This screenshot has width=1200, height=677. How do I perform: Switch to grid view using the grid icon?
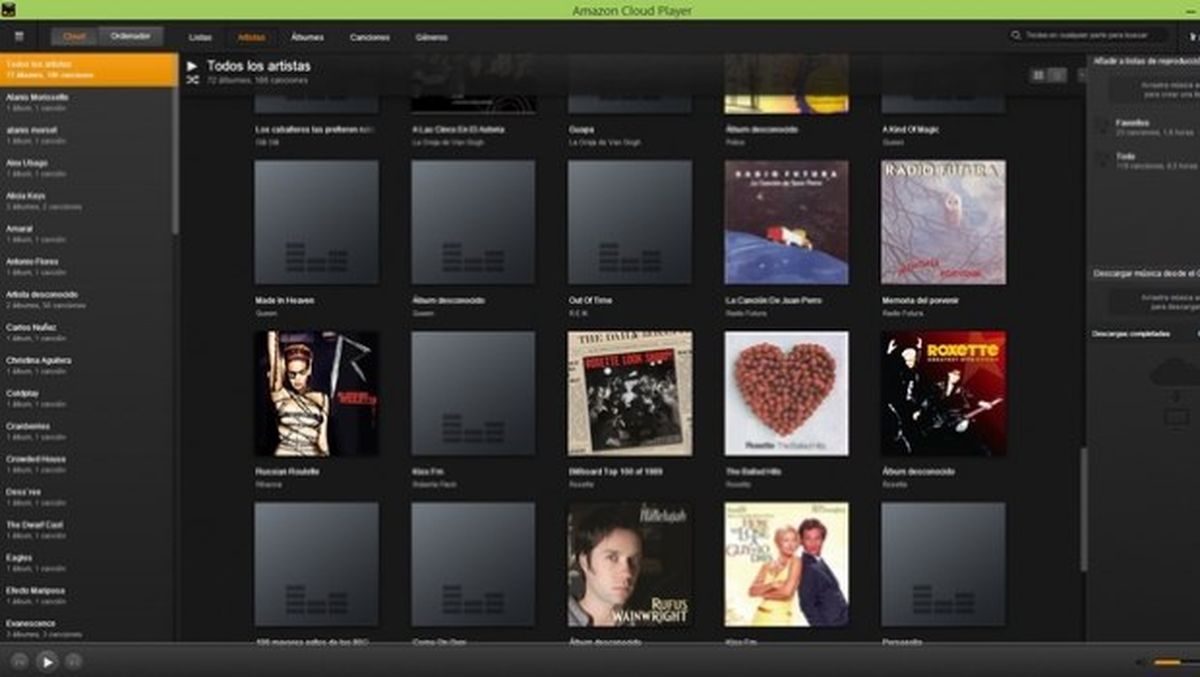click(1038, 74)
